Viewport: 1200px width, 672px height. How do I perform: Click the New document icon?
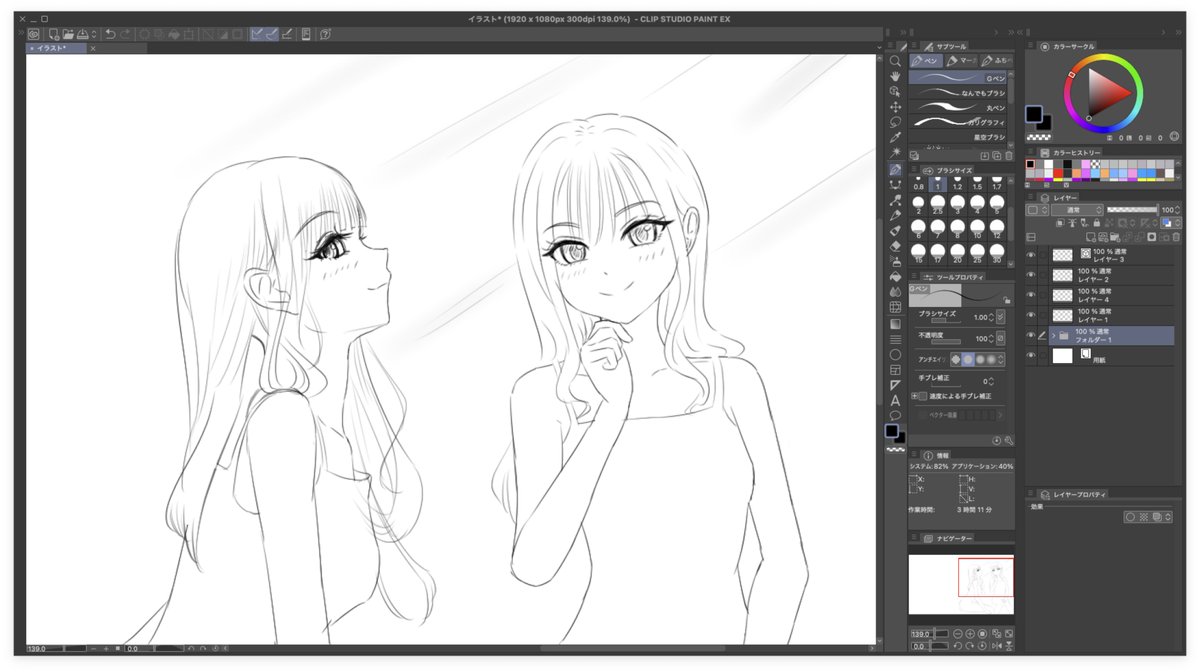(53, 34)
